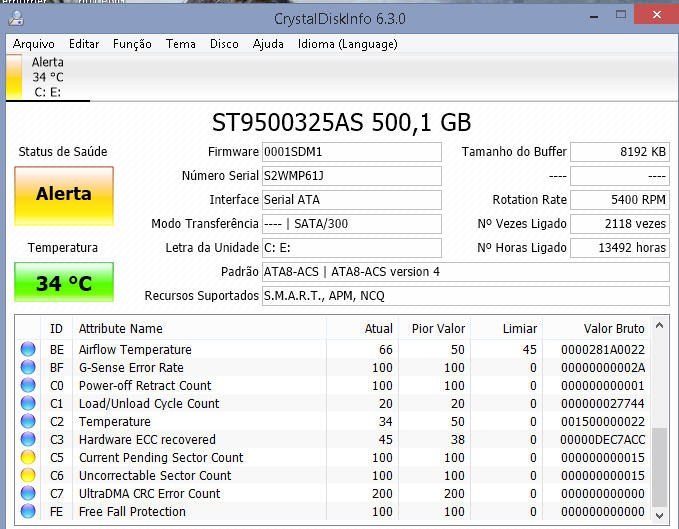Select the Hardware ECC recovered attribute name
The width and height of the screenshot is (679, 529).
[x=147, y=439]
